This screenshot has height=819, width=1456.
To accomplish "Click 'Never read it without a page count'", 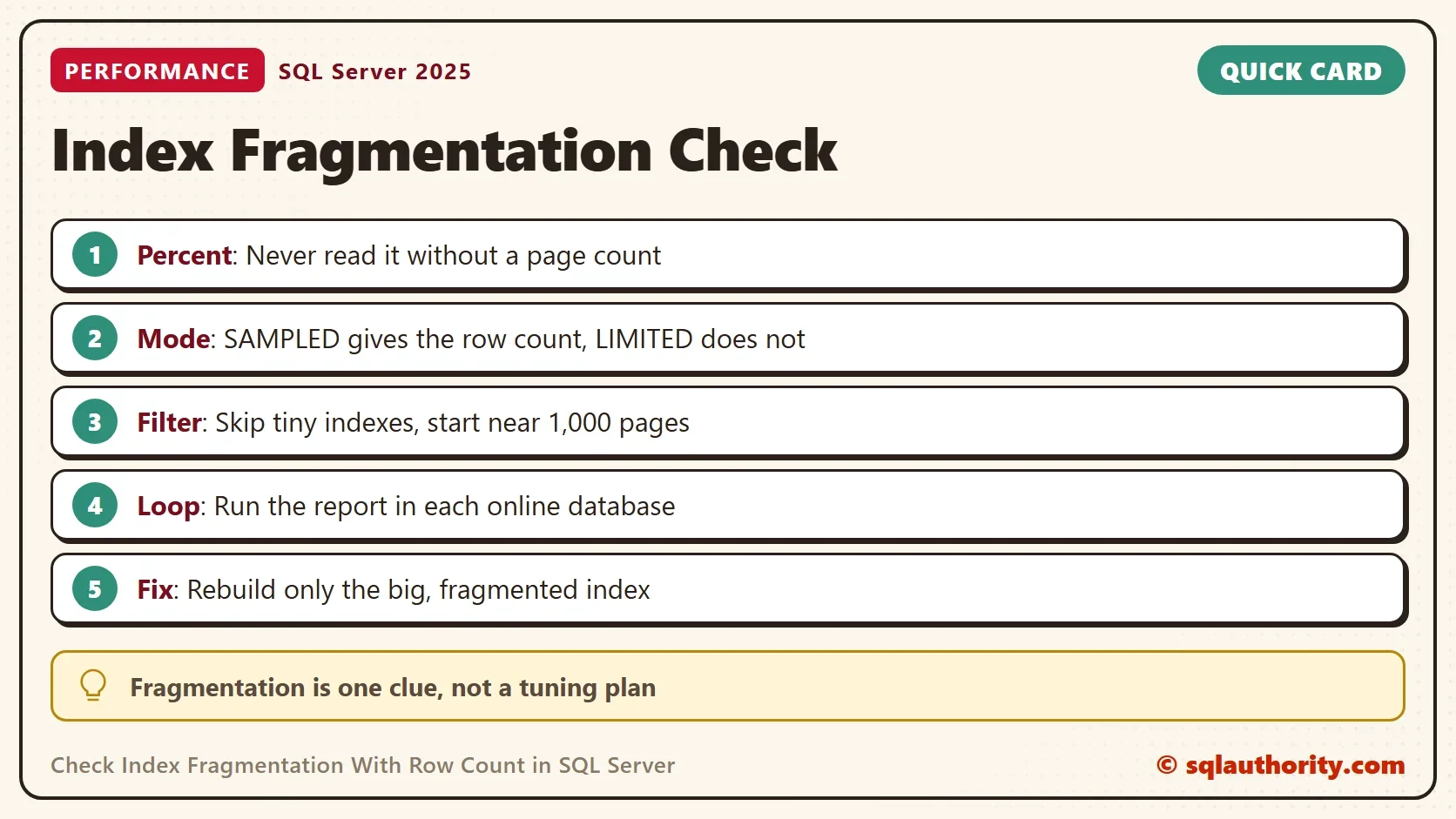I will (x=454, y=256).
